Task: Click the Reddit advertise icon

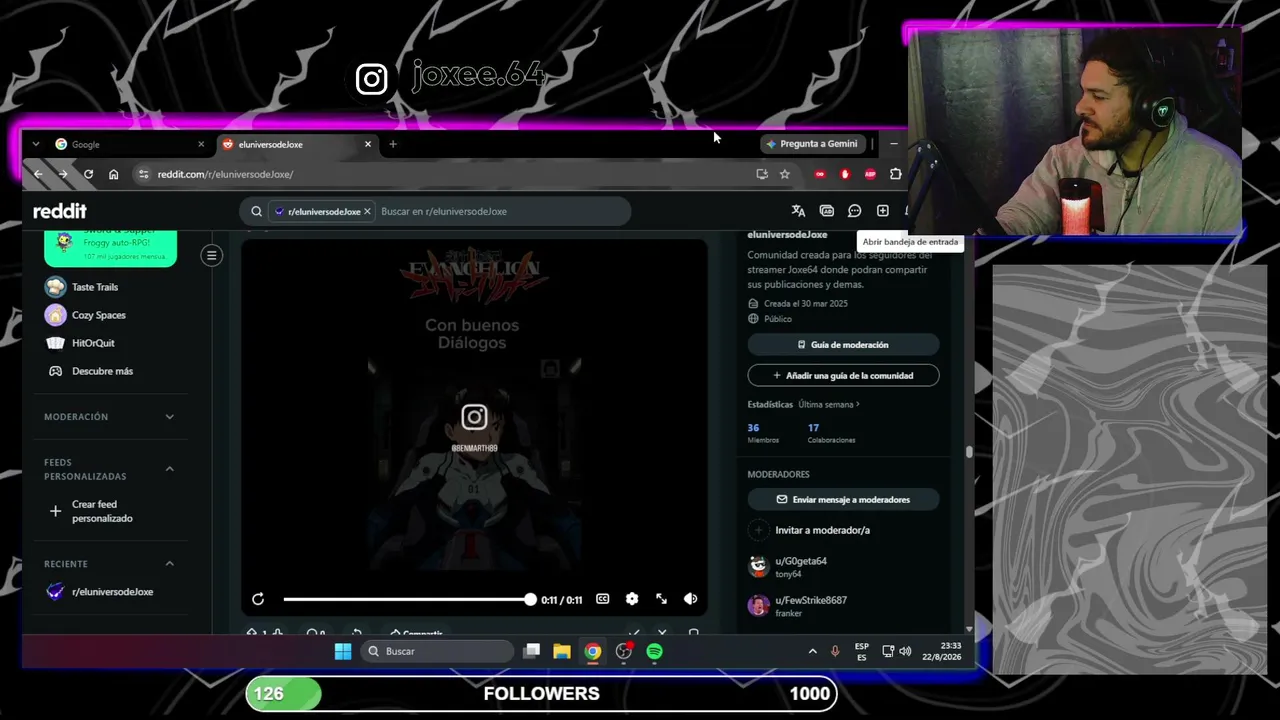Action: [x=826, y=211]
